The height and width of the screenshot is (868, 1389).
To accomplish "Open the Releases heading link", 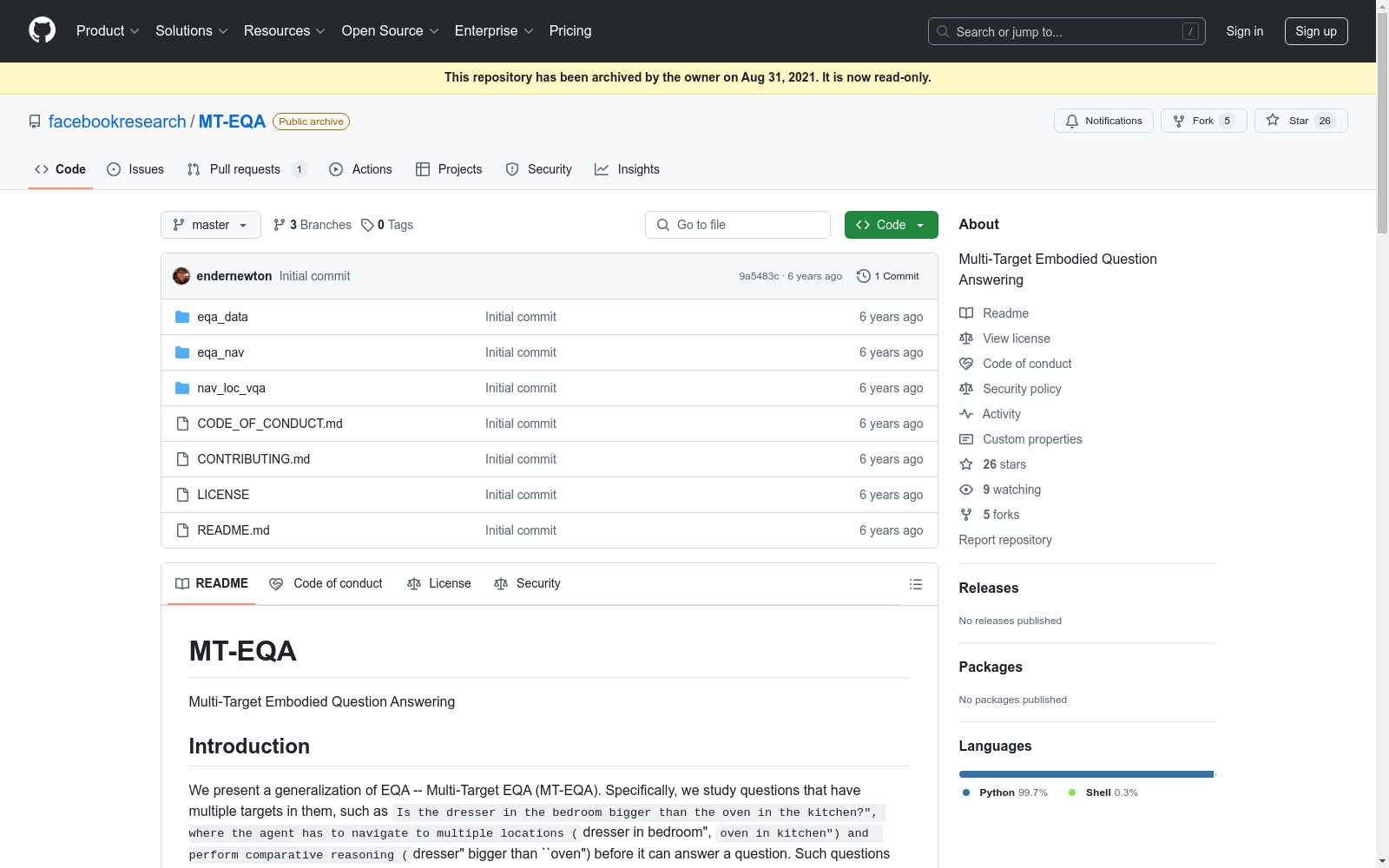I will point(989,588).
